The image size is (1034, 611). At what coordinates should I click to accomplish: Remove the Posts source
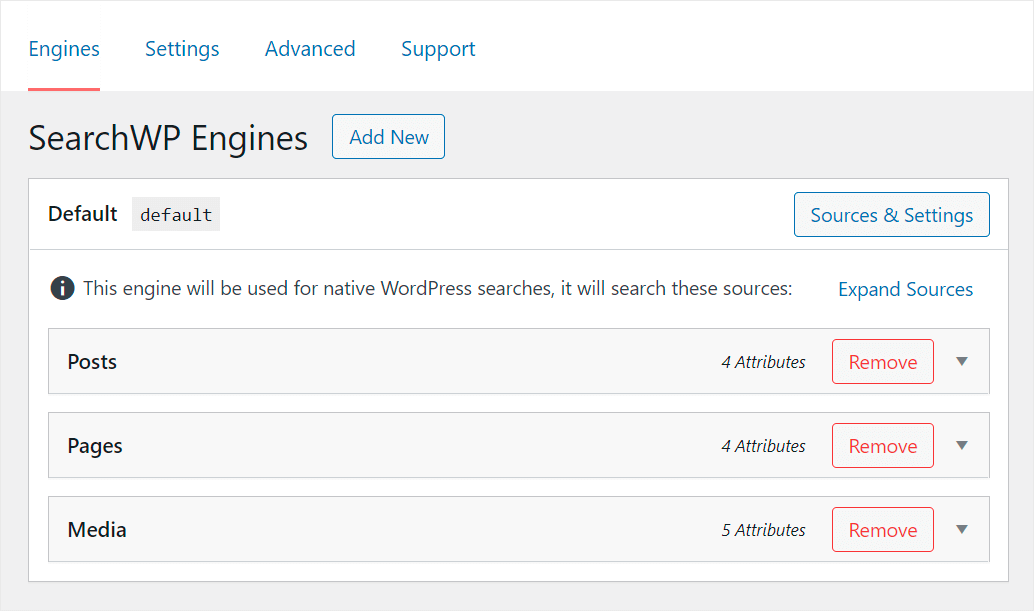pyautogui.click(x=882, y=361)
